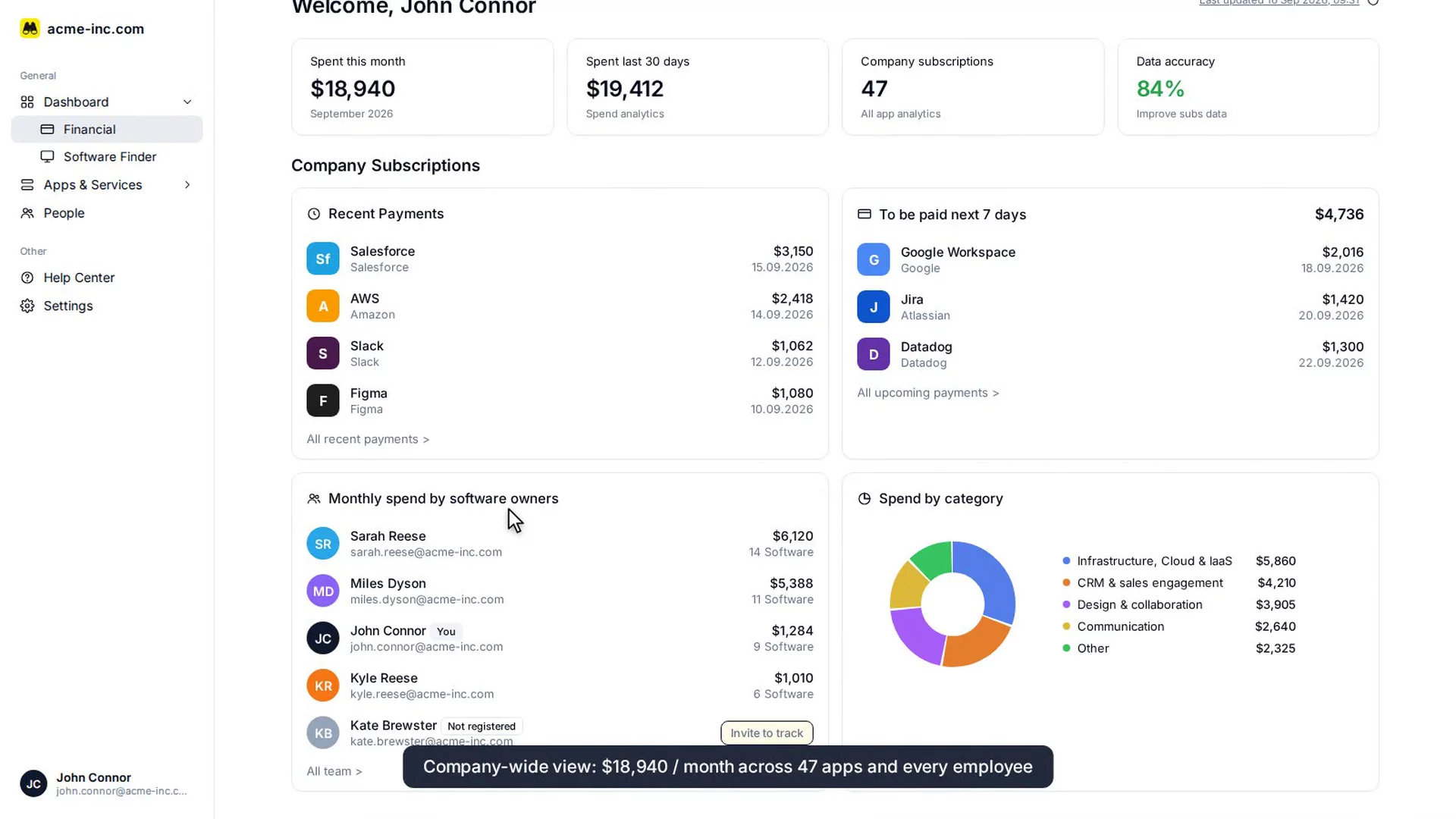Click Kate Brewster's KB avatar
Viewport: 1456px width, 819px height.
[x=323, y=733]
